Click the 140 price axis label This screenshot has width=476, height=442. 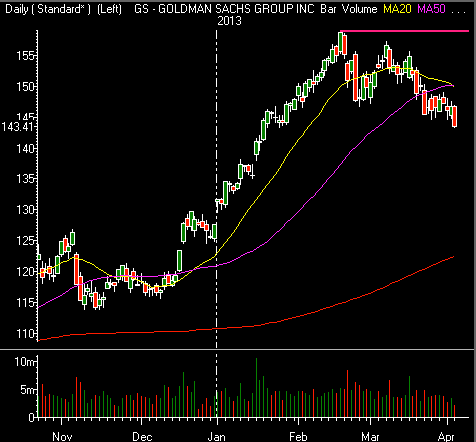click(25, 148)
